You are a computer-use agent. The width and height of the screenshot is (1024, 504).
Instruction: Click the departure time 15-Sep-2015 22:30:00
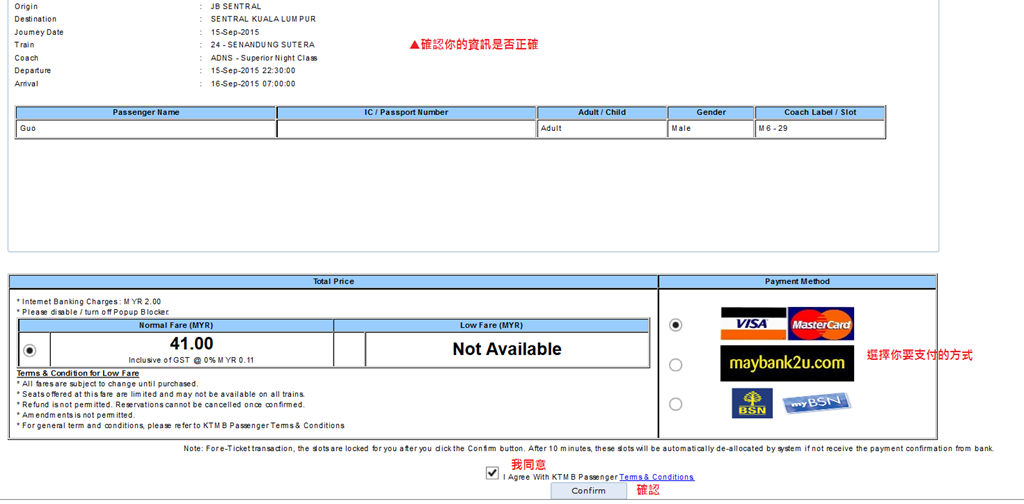[253, 71]
